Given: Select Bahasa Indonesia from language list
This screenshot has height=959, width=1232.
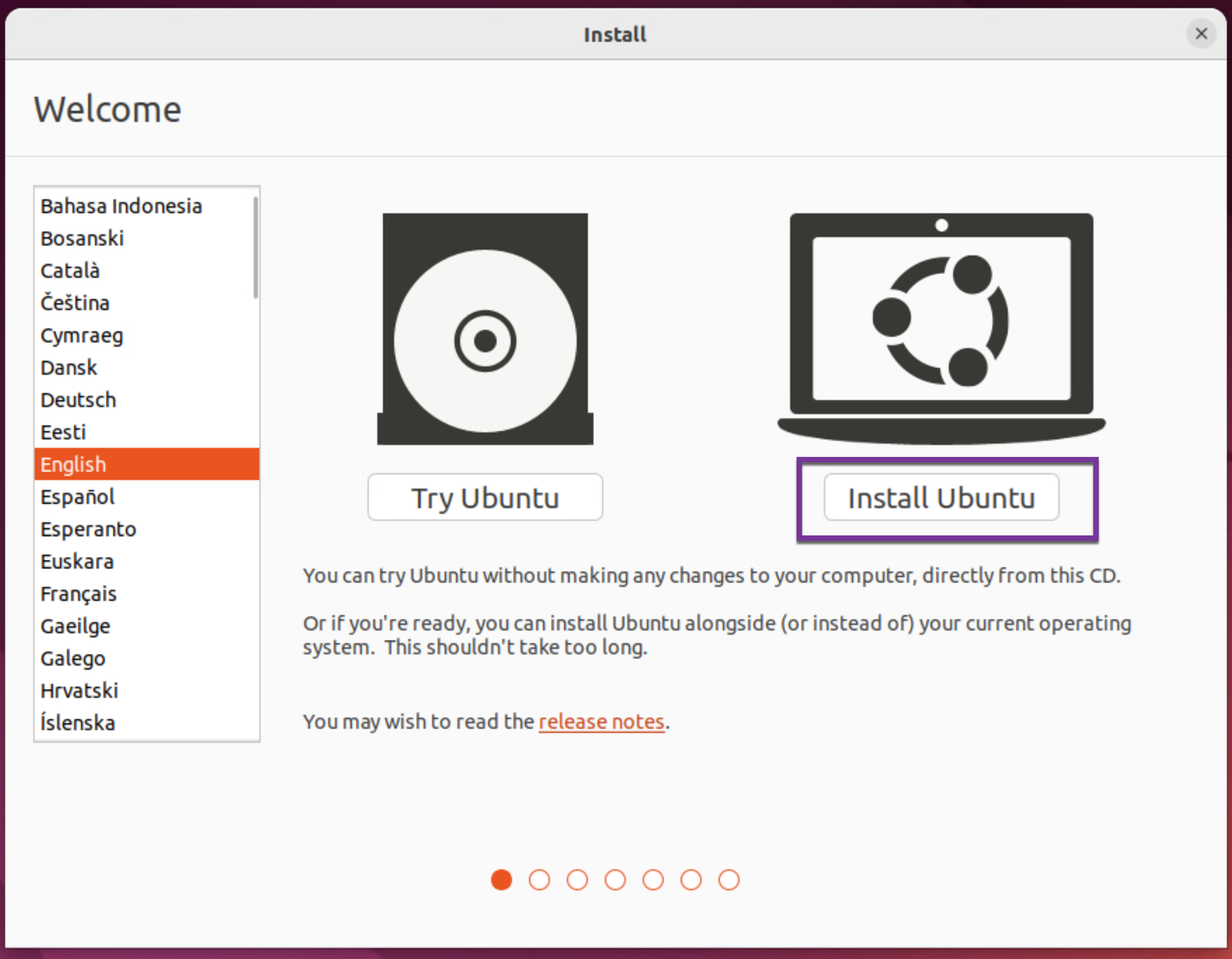Looking at the screenshot, I should coord(121,206).
